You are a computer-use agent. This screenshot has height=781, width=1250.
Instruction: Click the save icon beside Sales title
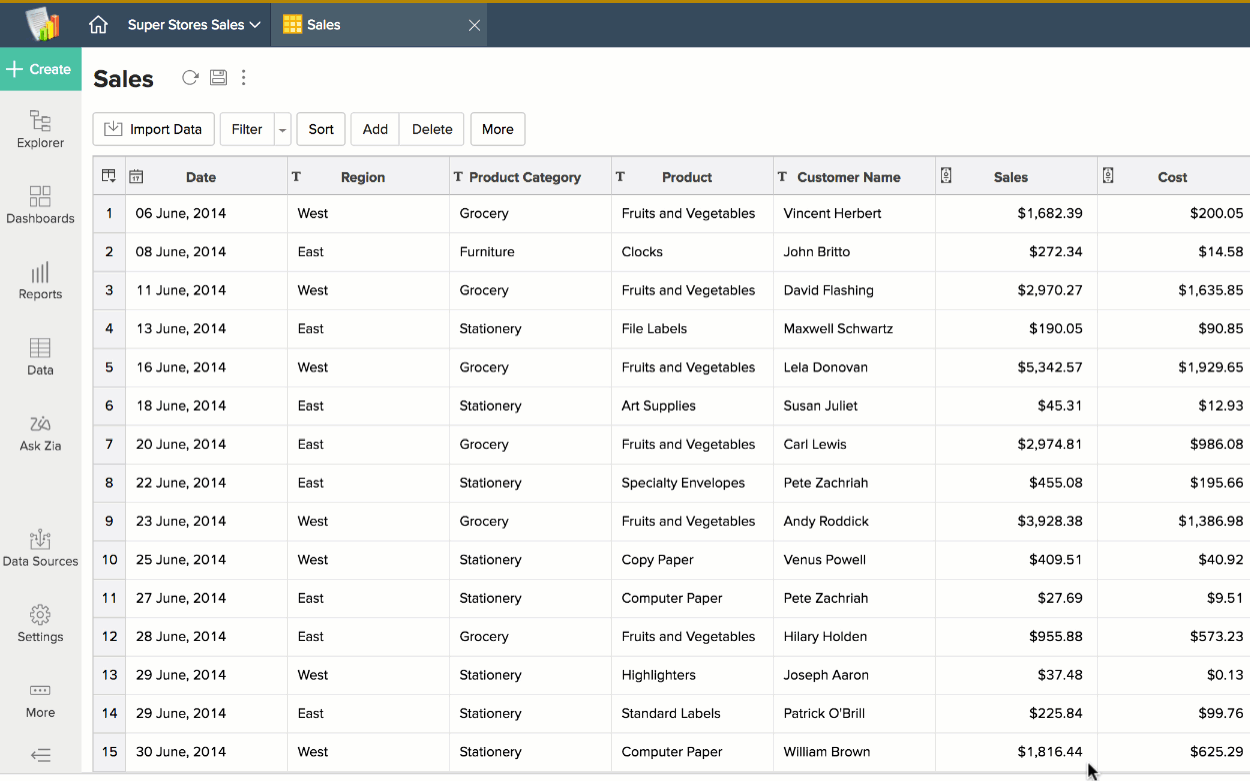(218, 78)
